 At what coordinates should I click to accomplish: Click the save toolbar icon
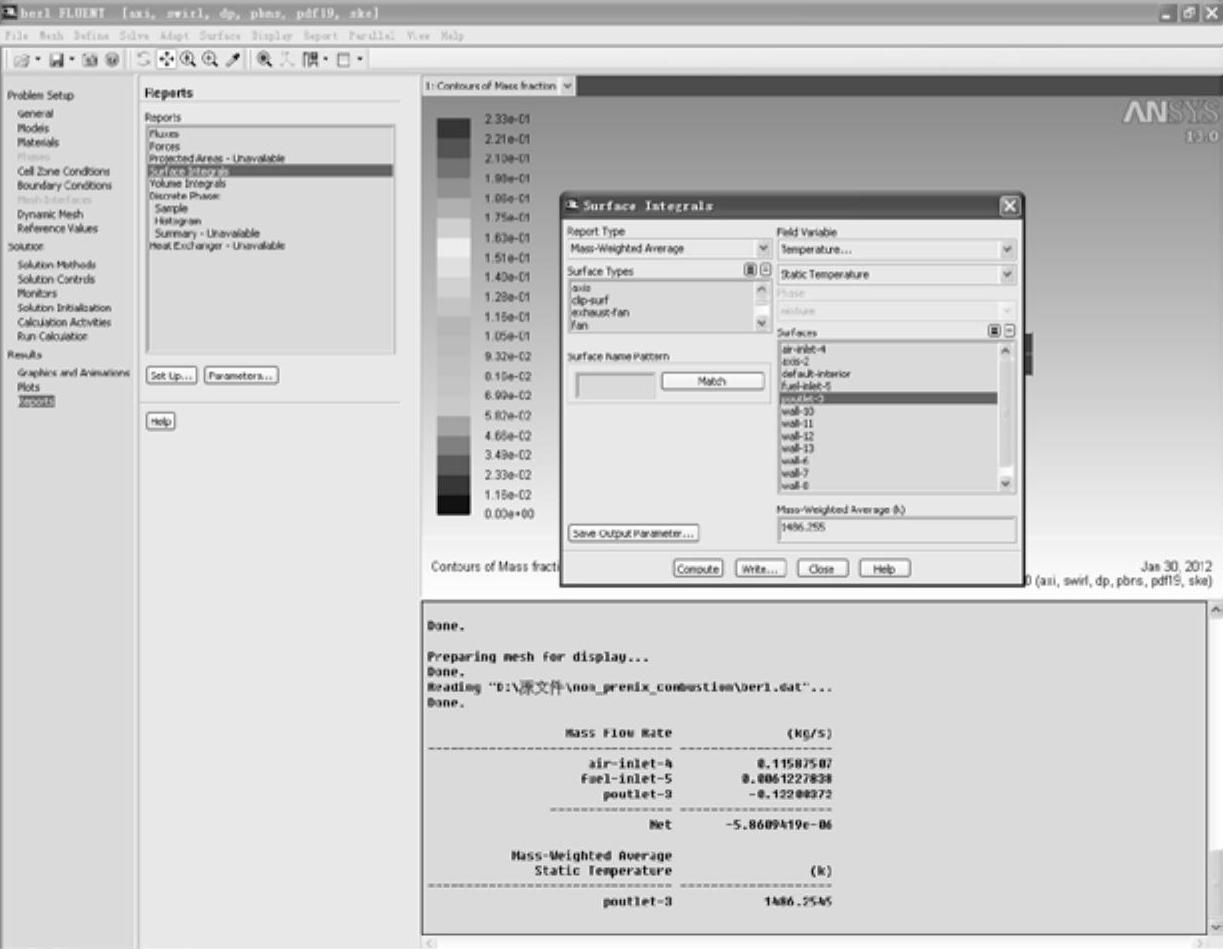click(56, 59)
